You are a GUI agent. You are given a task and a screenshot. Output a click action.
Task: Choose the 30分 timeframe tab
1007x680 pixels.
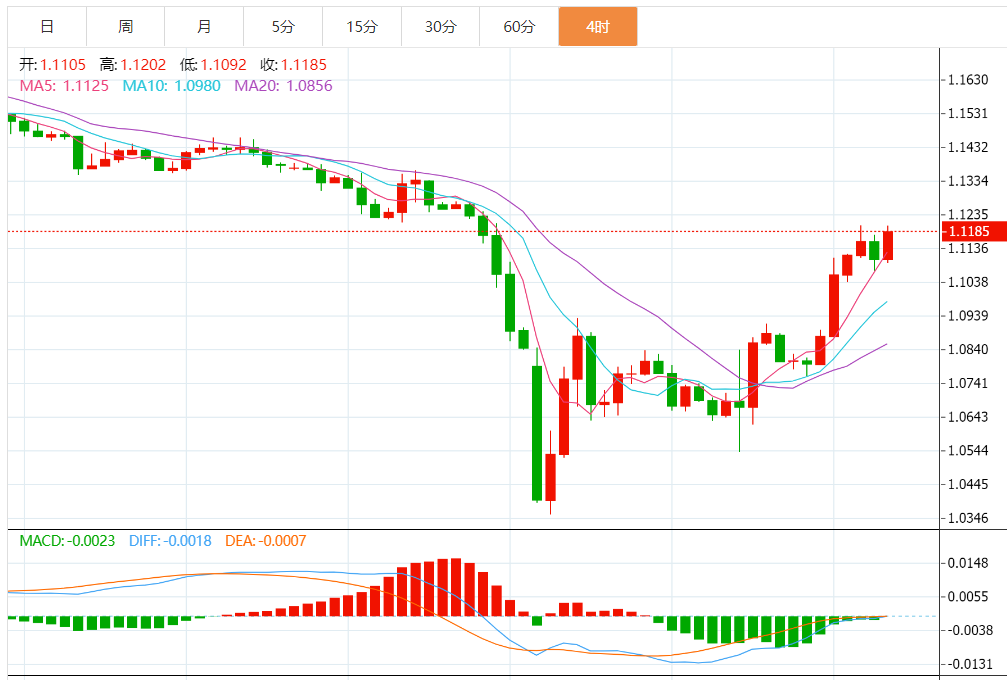(441, 27)
